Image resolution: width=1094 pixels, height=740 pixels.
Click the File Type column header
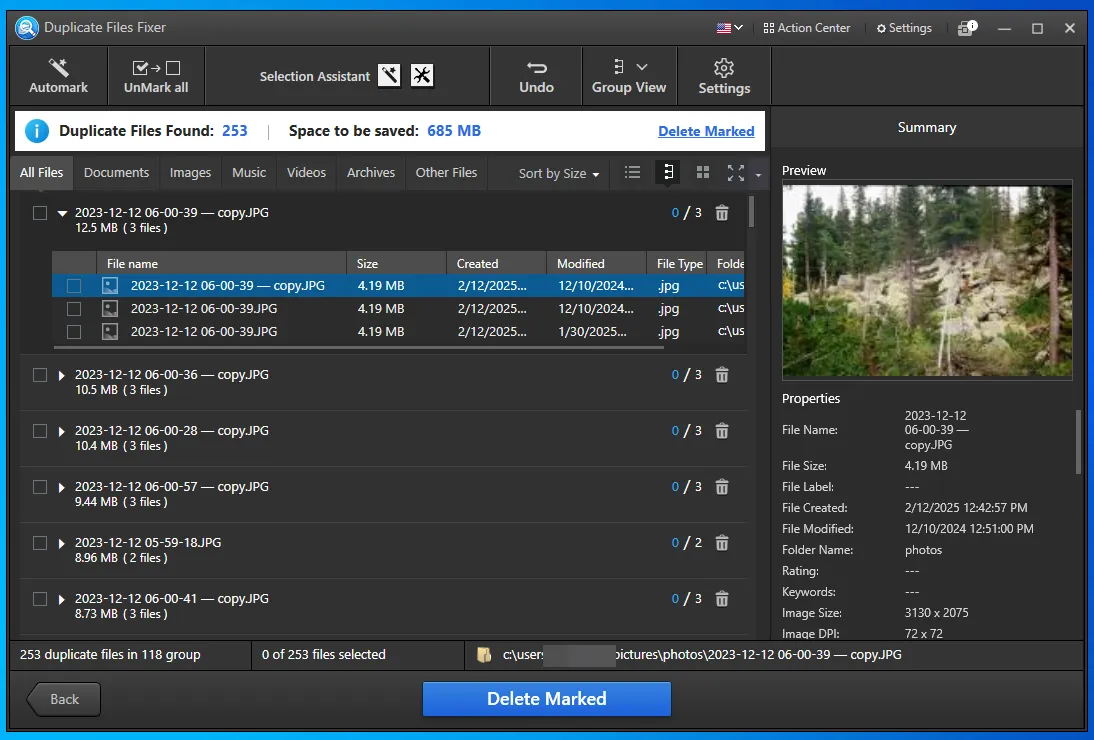point(677,264)
